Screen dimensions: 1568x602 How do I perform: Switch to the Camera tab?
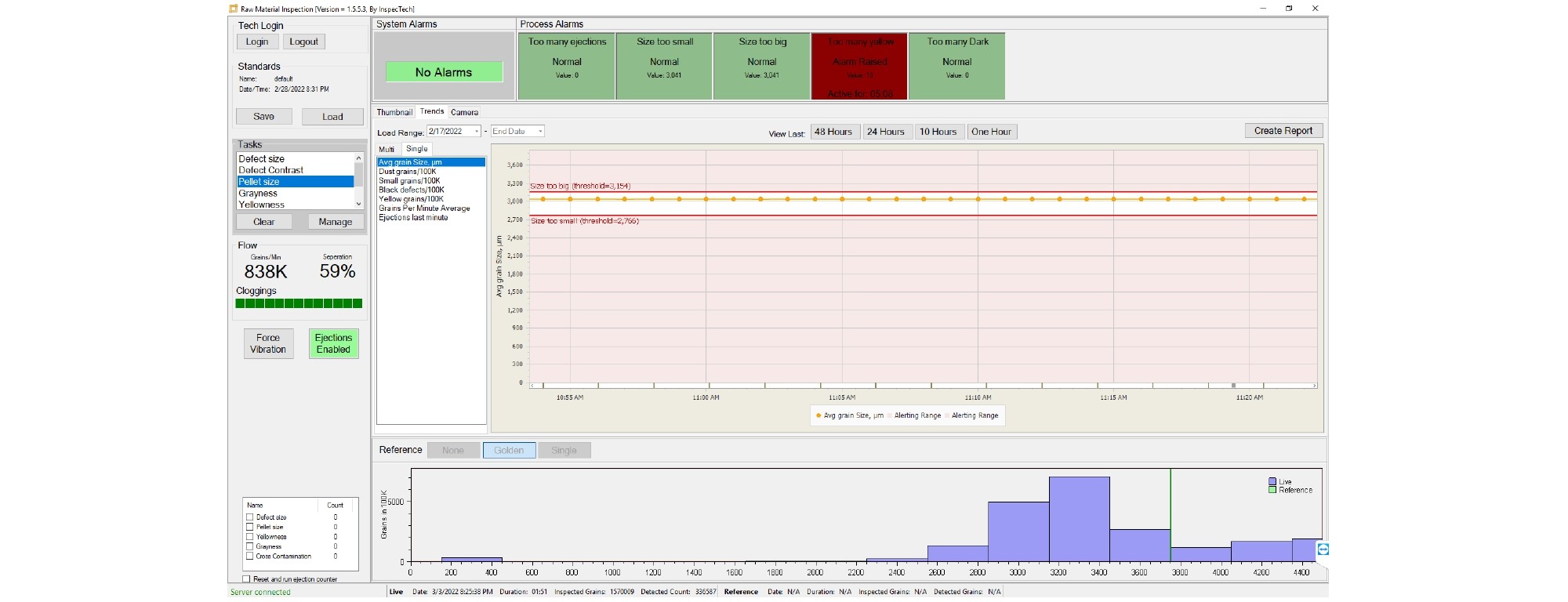click(464, 112)
